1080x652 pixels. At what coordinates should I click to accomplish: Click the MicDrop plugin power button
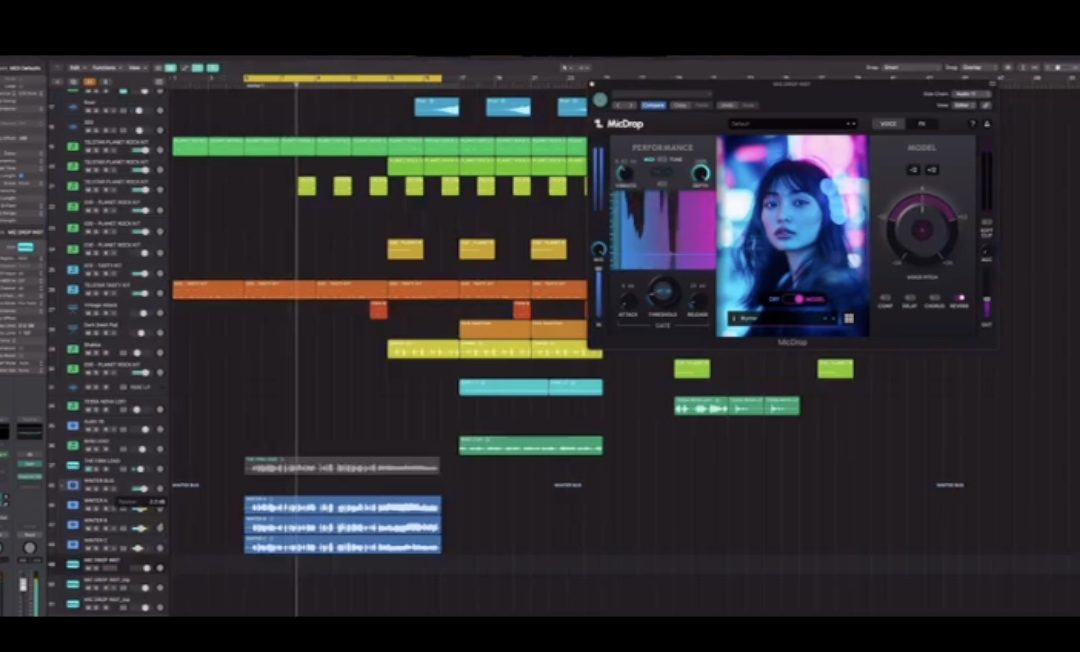[x=600, y=99]
